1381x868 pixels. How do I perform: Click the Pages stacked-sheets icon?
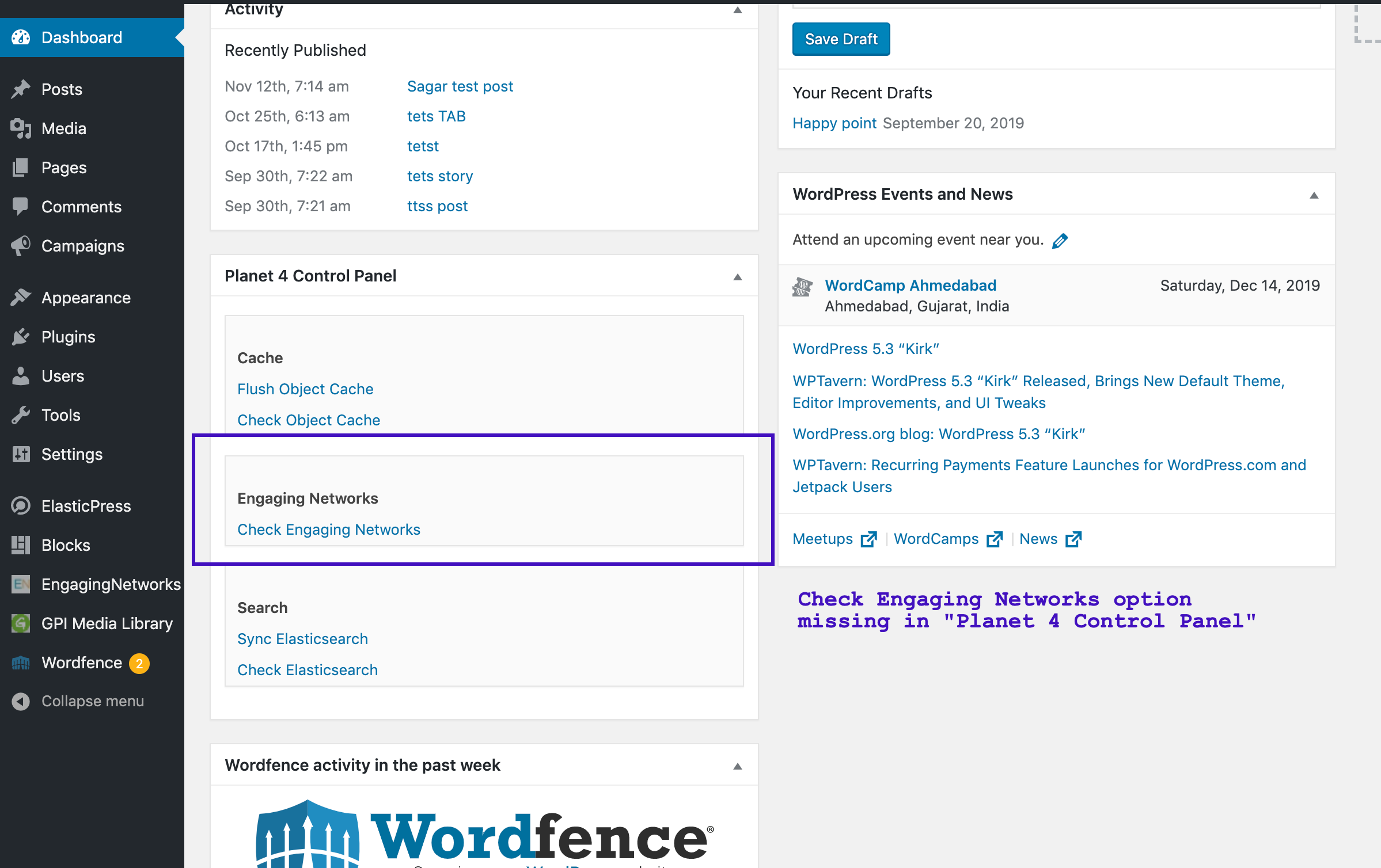tap(21, 167)
